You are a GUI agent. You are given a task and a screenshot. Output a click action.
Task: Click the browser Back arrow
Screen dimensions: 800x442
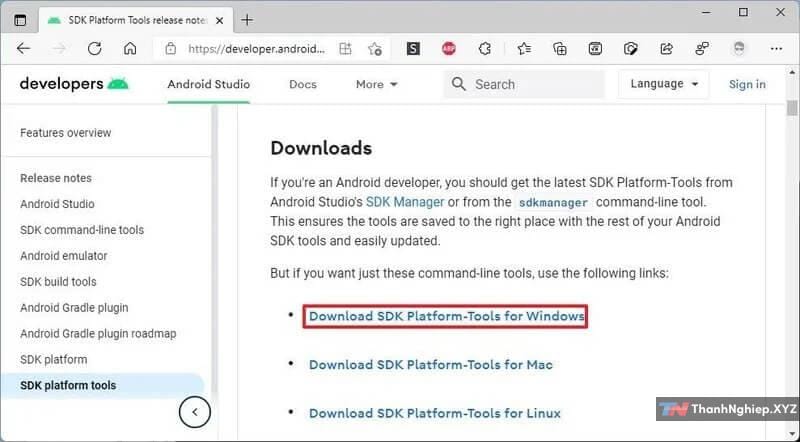[x=23, y=48]
